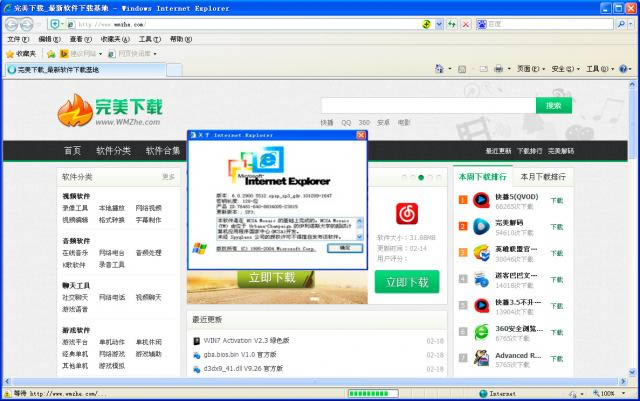The height and width of the screenshot is (401, 640).
Task: Select the 本周下载排行 tab
Action: tap(482, 177)
